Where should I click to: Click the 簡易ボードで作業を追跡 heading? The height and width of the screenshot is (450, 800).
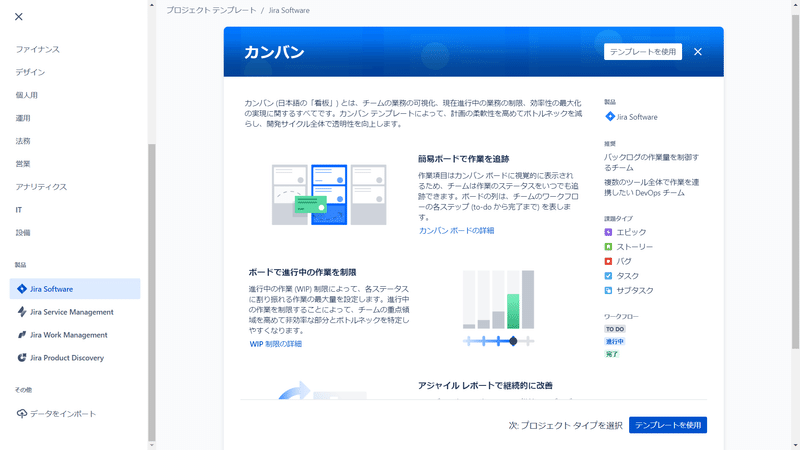463,159
